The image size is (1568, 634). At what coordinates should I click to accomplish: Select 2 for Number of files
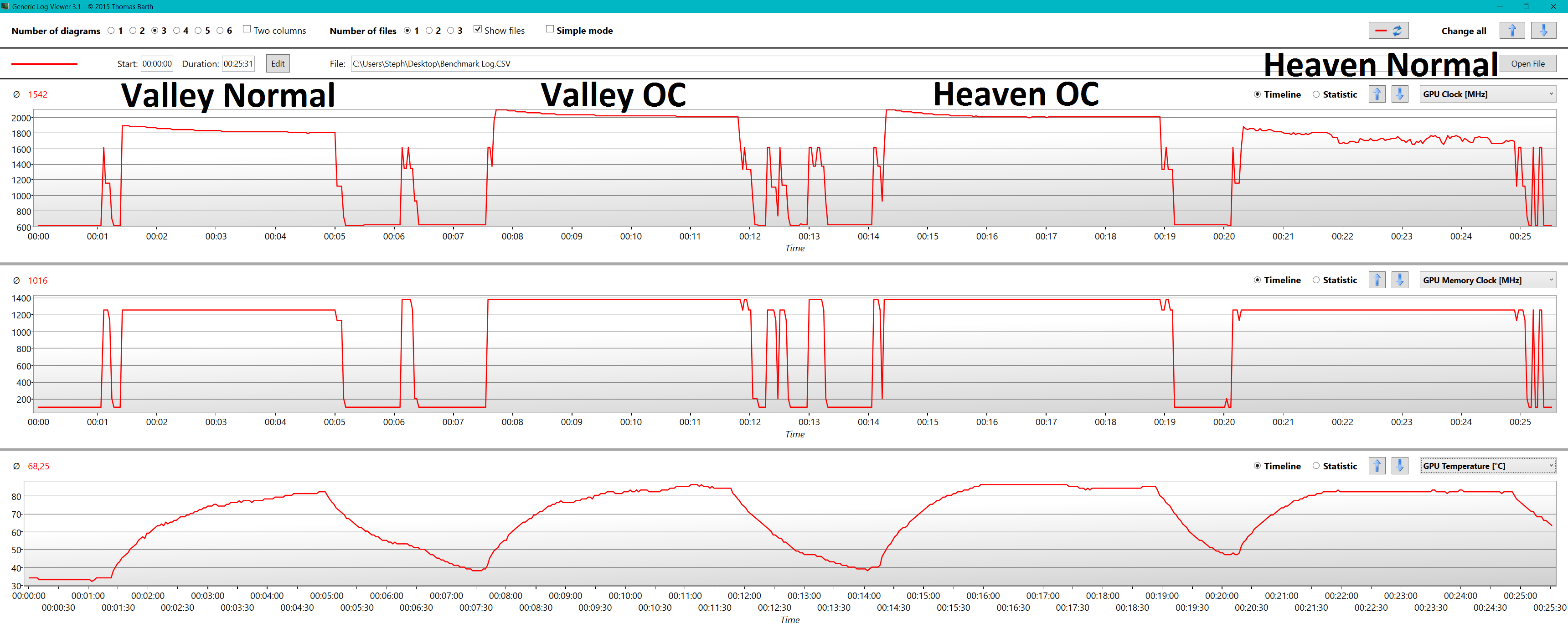tap(429, 31)
